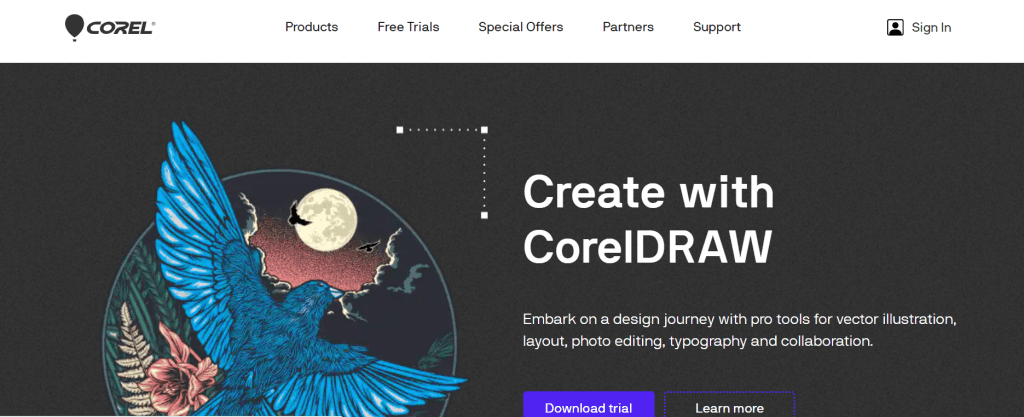Click the Corel balloon logo icon

tap(75, 27)
